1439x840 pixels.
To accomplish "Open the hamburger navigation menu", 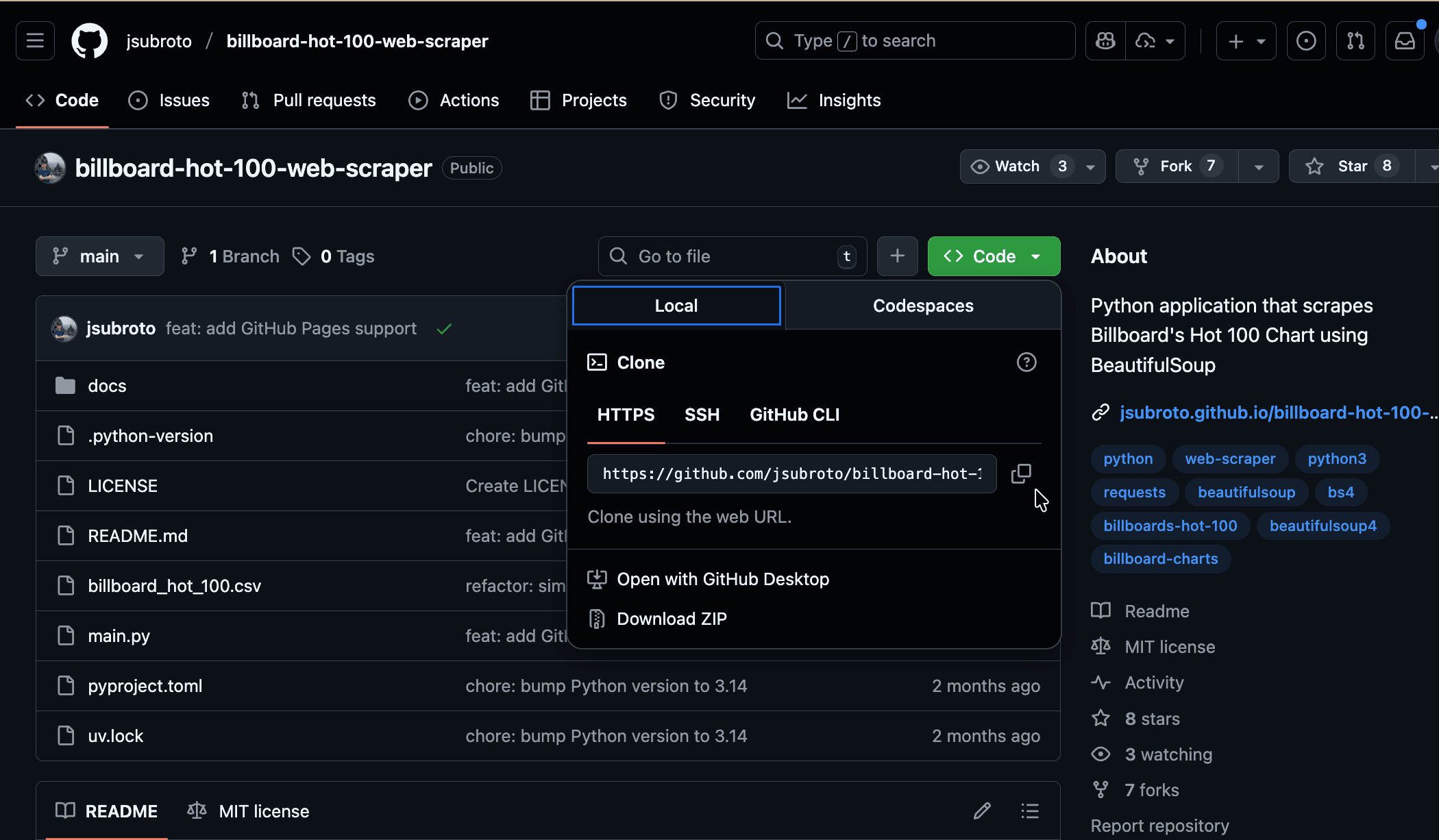I will click(x=35, y=41).
